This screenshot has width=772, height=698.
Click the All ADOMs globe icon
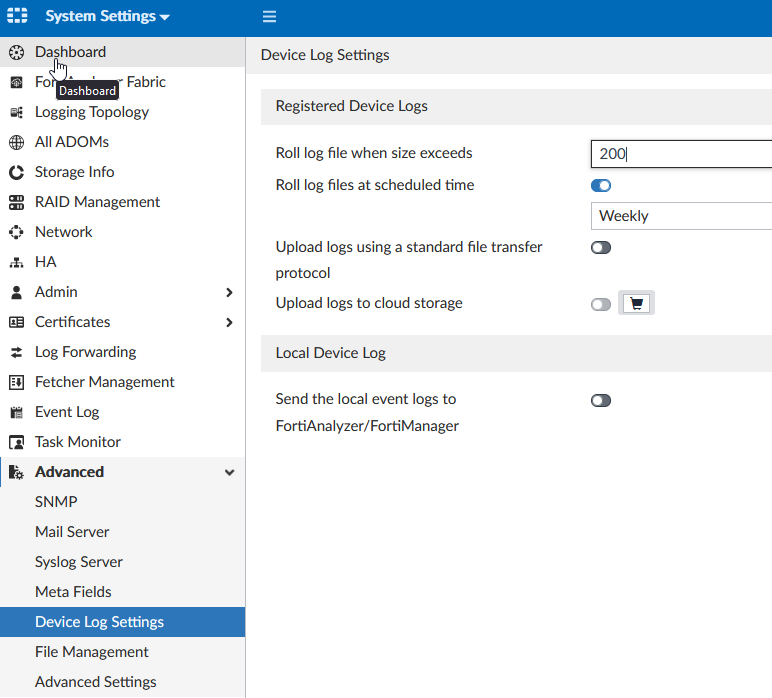[x=16, y=142]
